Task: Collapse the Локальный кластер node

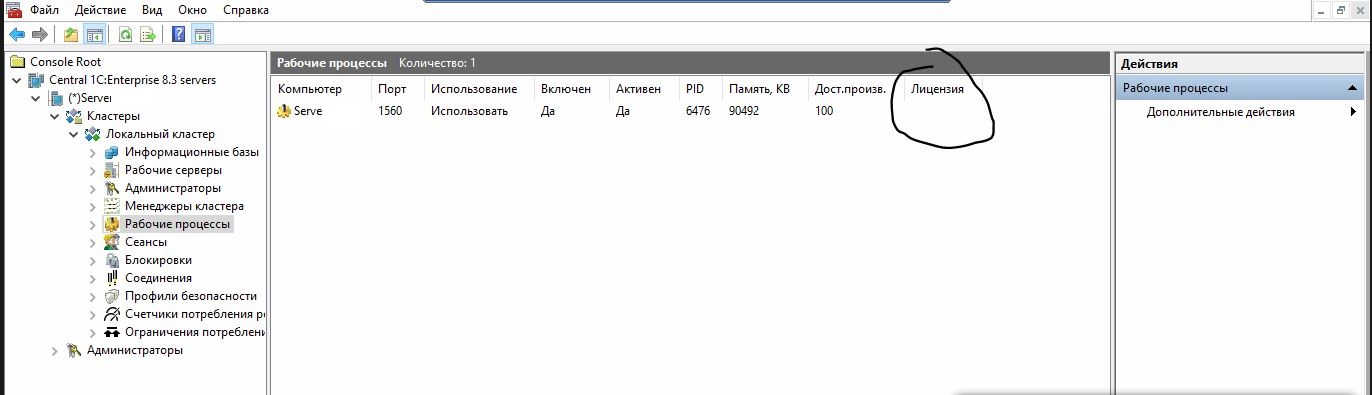Action: [x=74, y=134]
